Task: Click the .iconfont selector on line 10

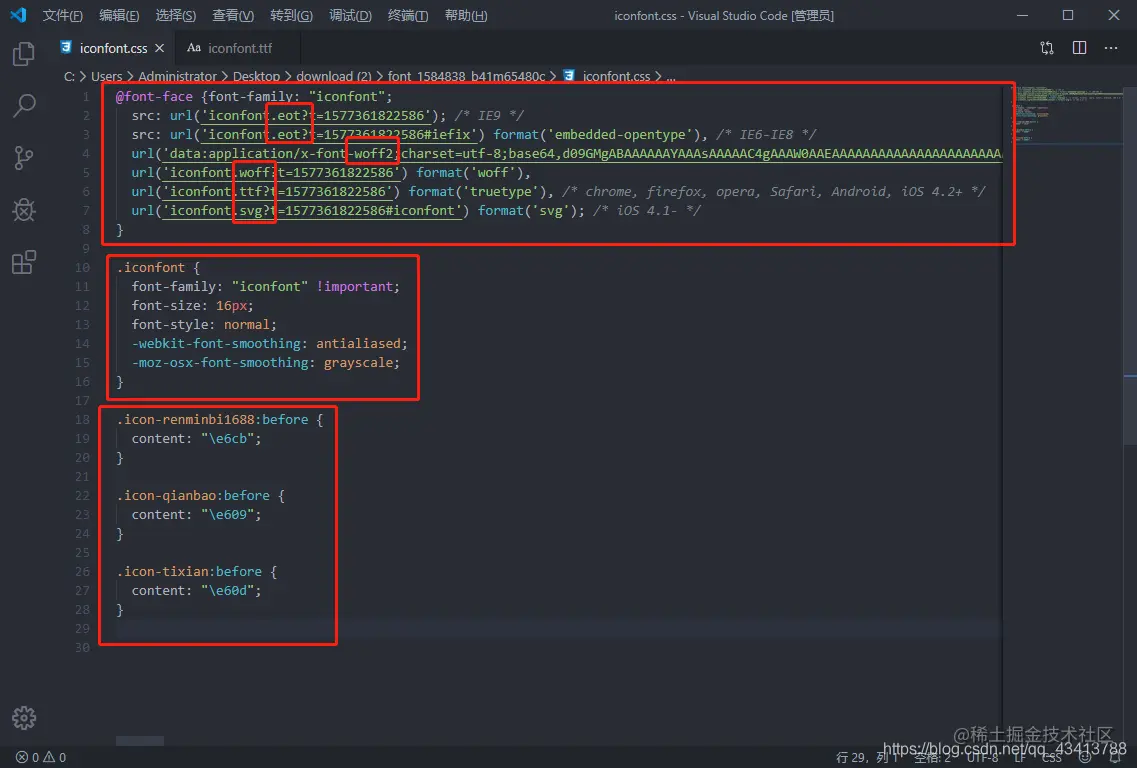Action: coord(151,267)
